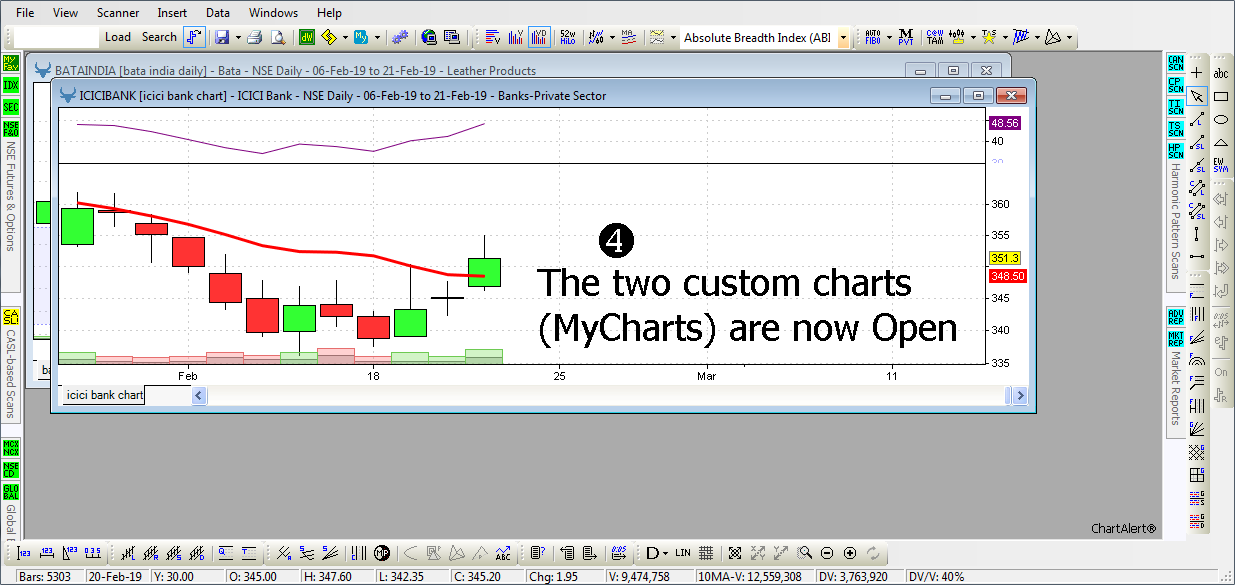Viewport: 1235px width, 585px height.
Task: Open the CASL-based Scans side panel
Action: 11,376
